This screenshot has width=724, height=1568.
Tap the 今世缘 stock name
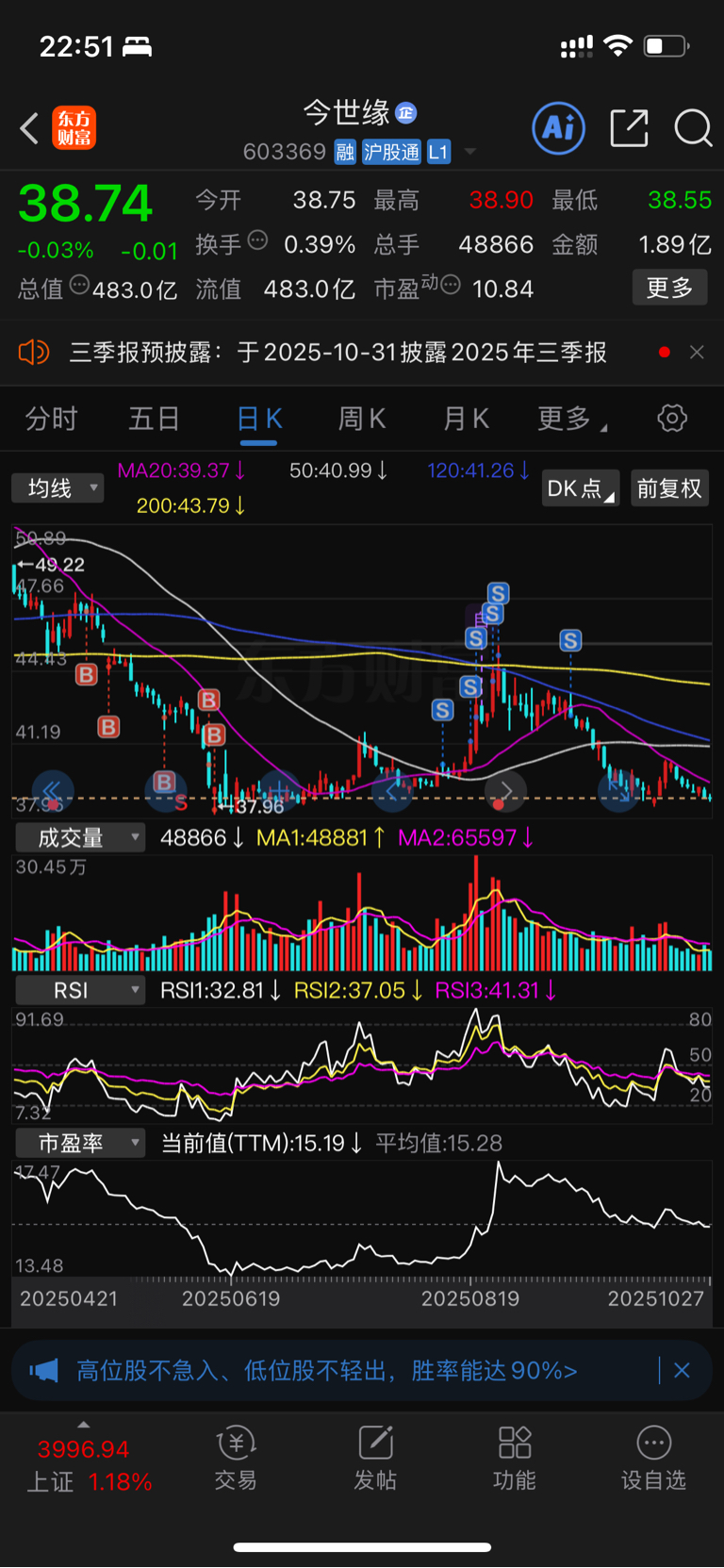[x=347, y=113]
